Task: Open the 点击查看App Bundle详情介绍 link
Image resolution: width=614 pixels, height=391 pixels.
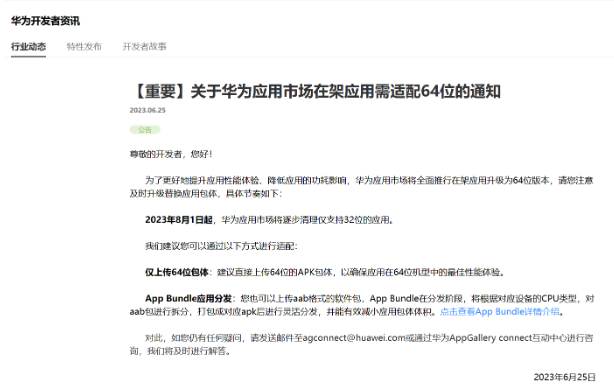Action: click(500, 312)
